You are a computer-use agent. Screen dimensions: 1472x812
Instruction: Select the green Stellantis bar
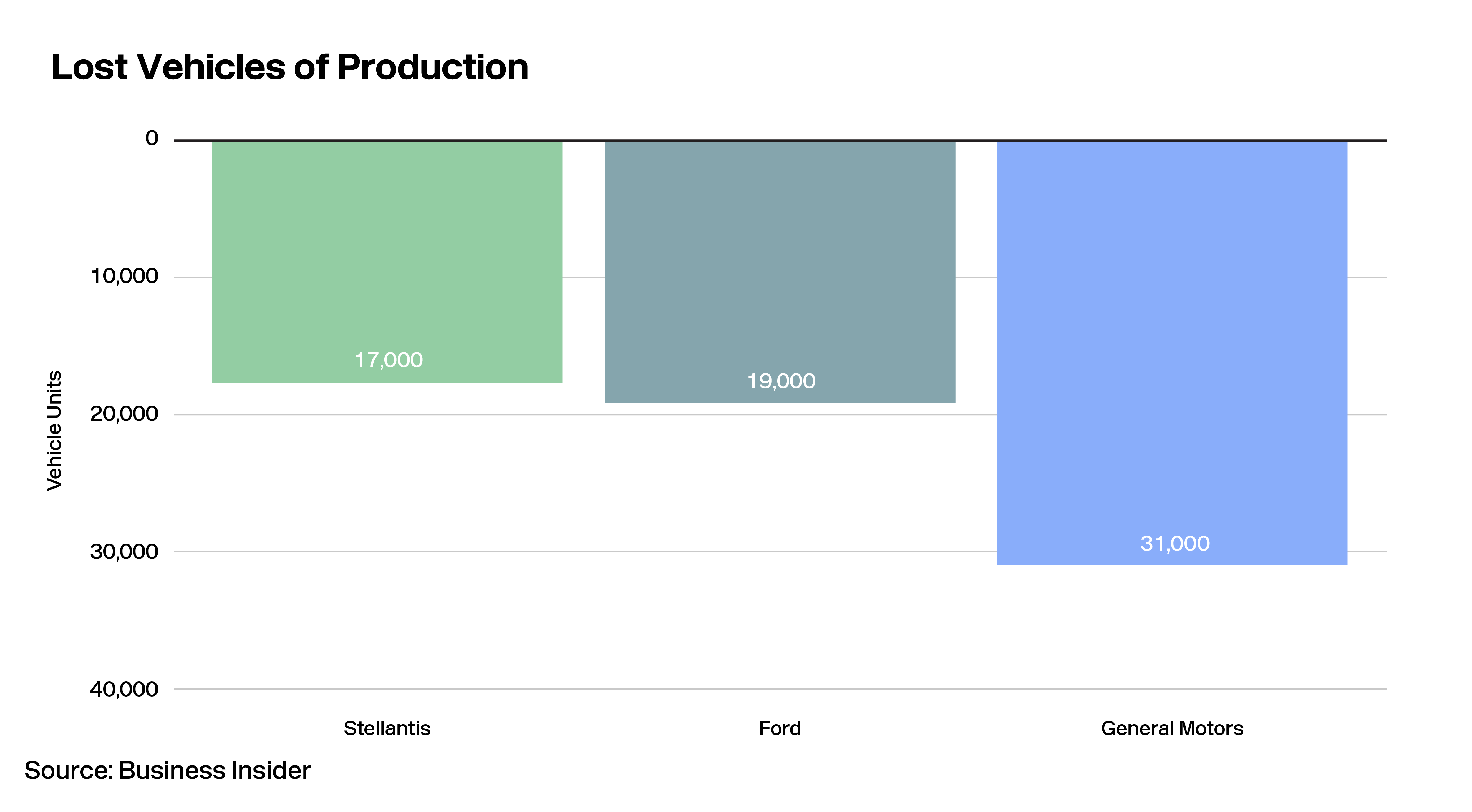pos(387,262)
